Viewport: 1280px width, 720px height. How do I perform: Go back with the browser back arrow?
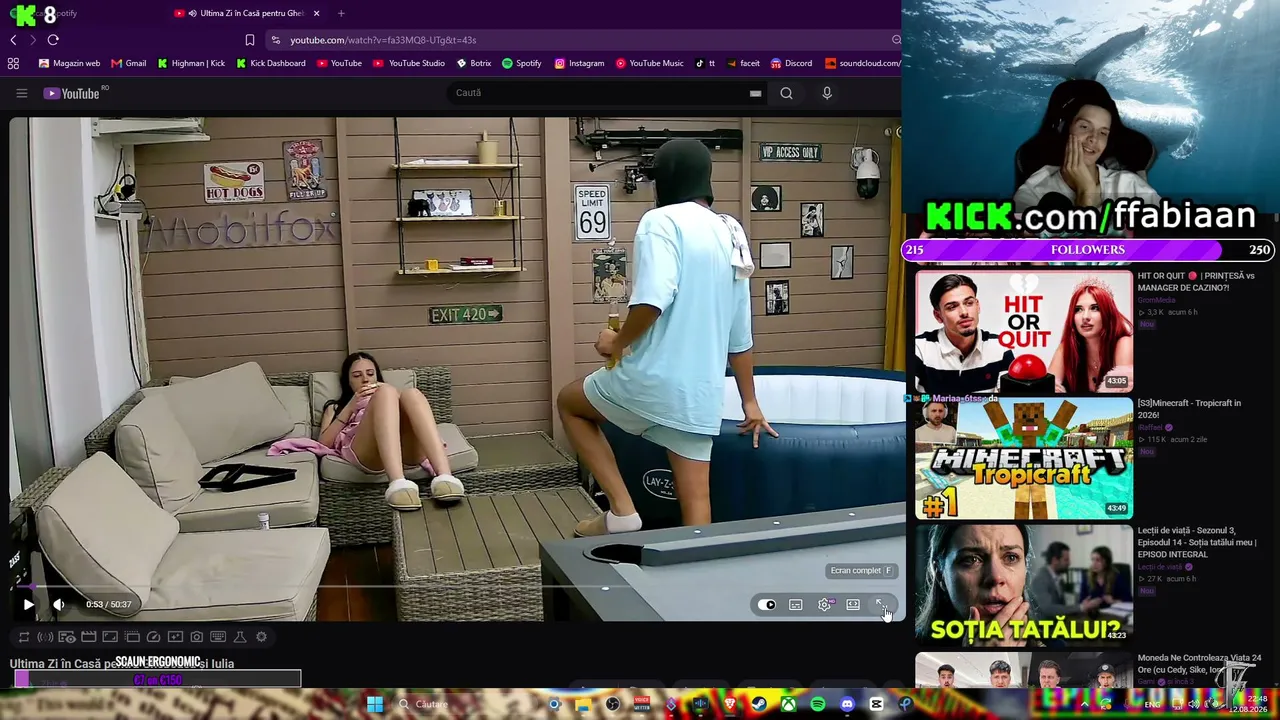[x=13, y=40]
